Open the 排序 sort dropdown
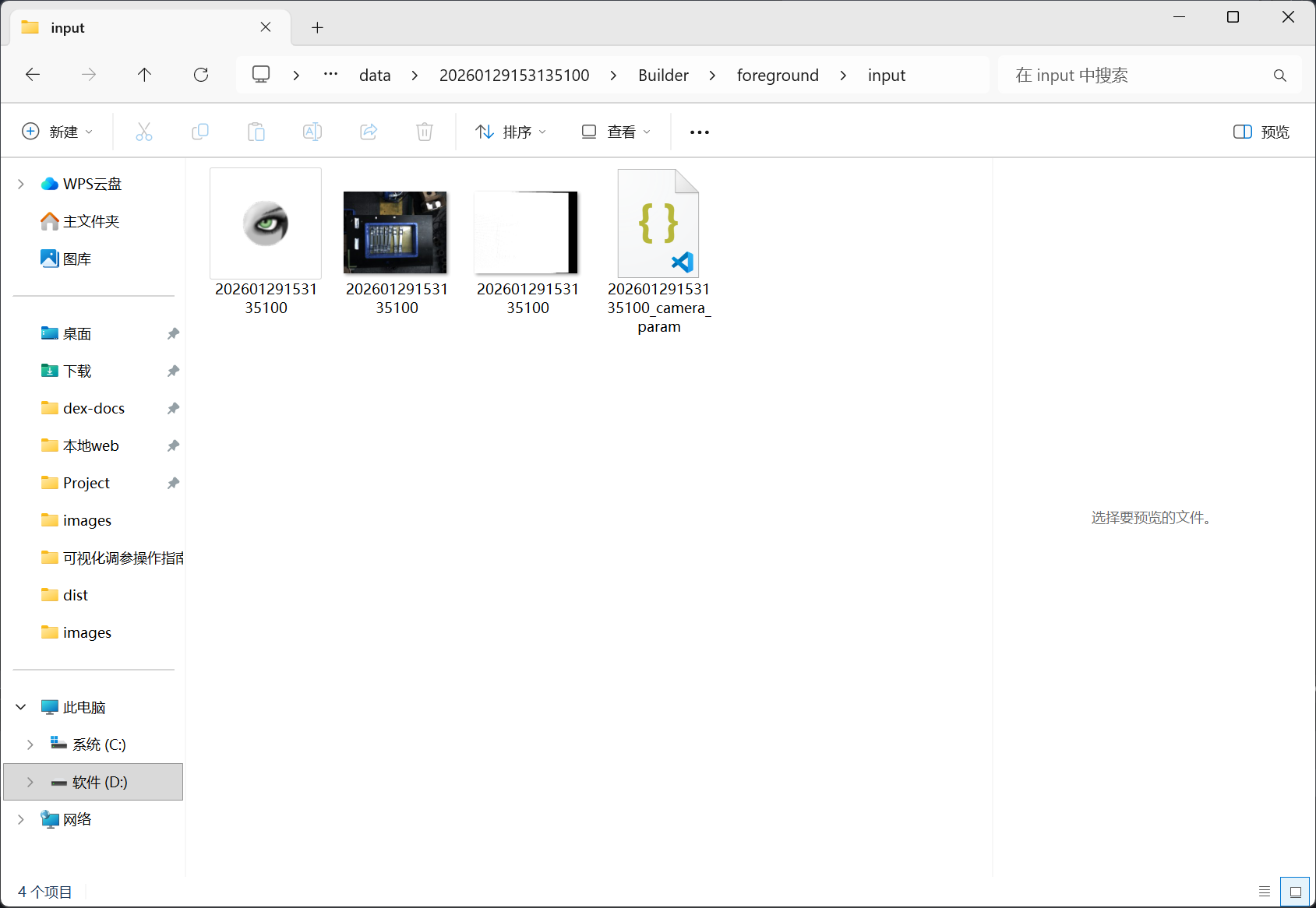The height and width of the screenshot is (908, 1316). pyautogui.click(x=511, y=132)
